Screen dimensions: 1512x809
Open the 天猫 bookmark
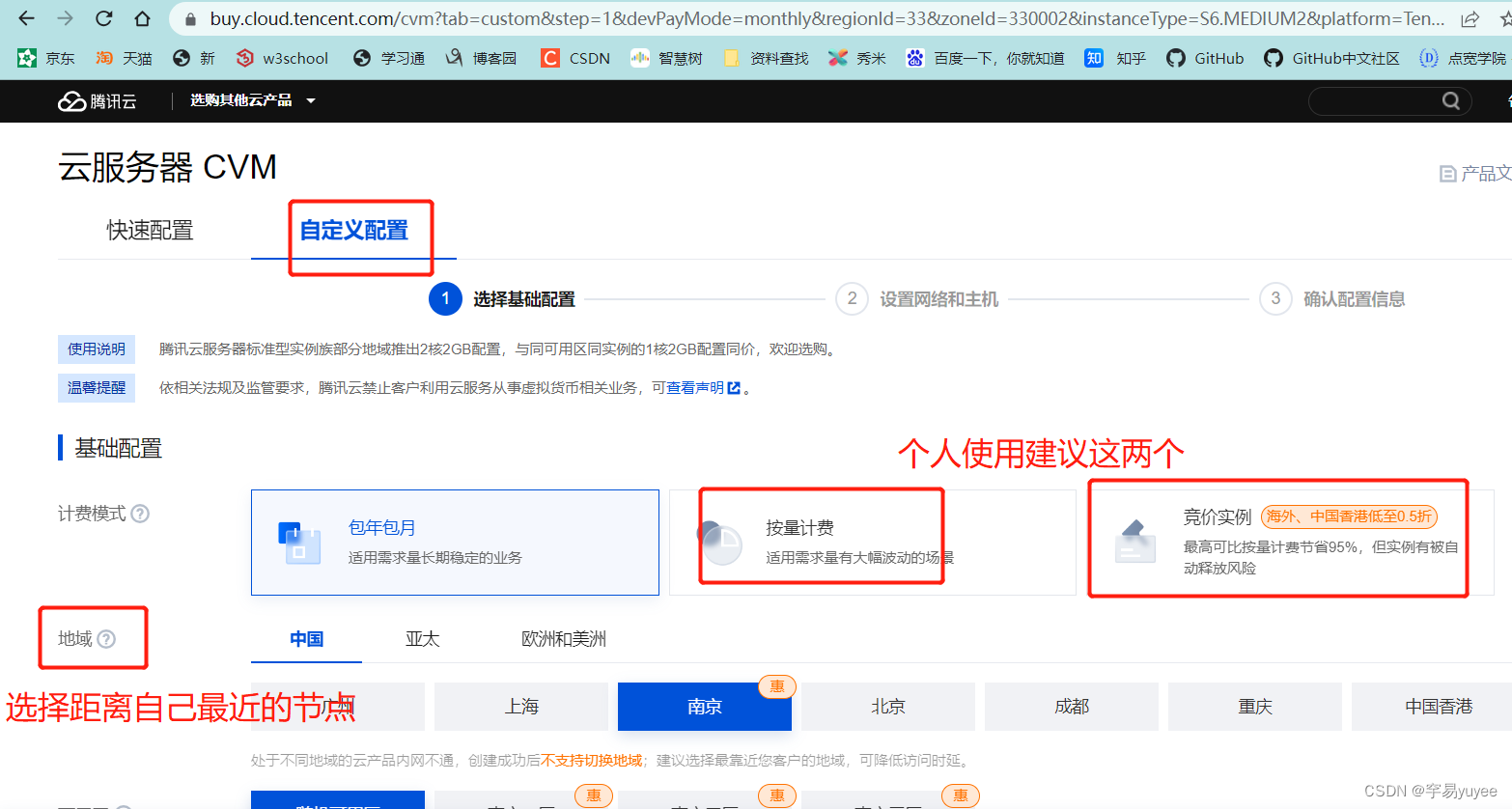coord(124,59)
